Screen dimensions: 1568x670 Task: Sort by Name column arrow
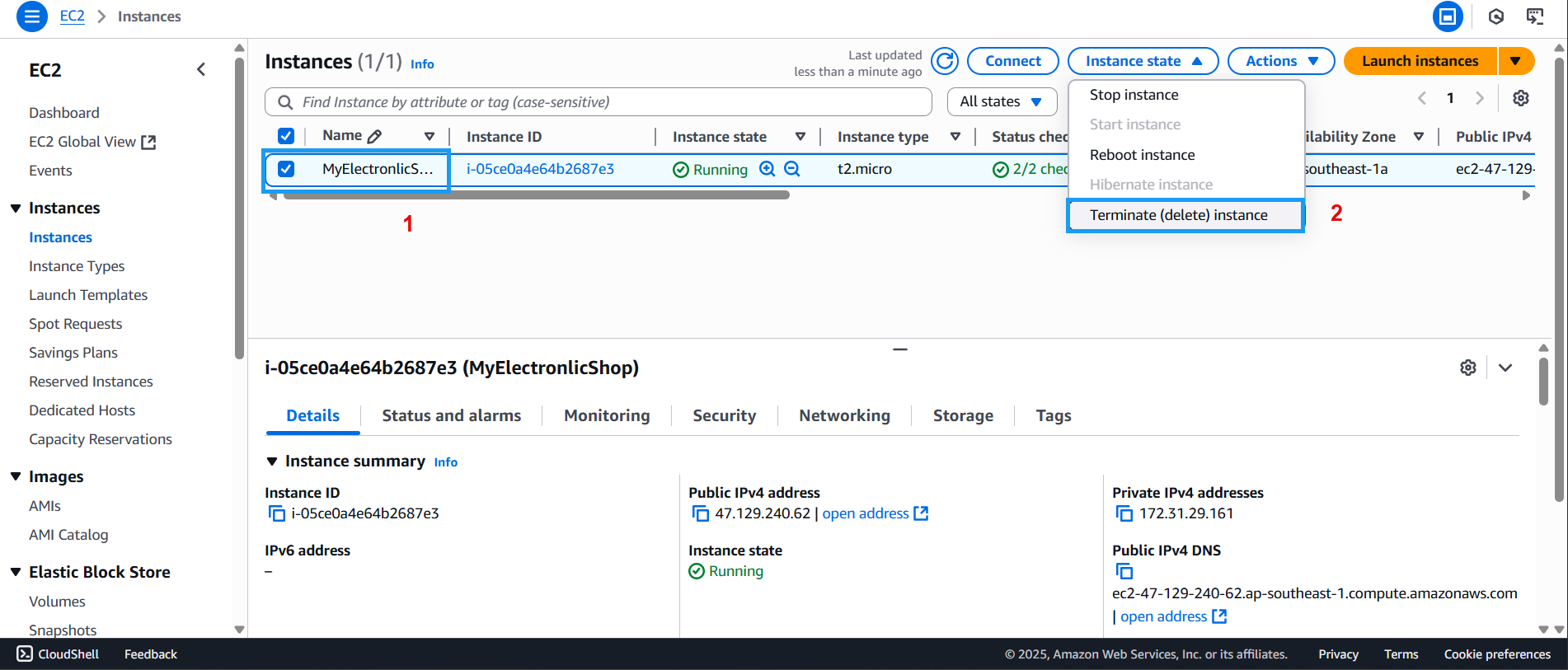430,137
